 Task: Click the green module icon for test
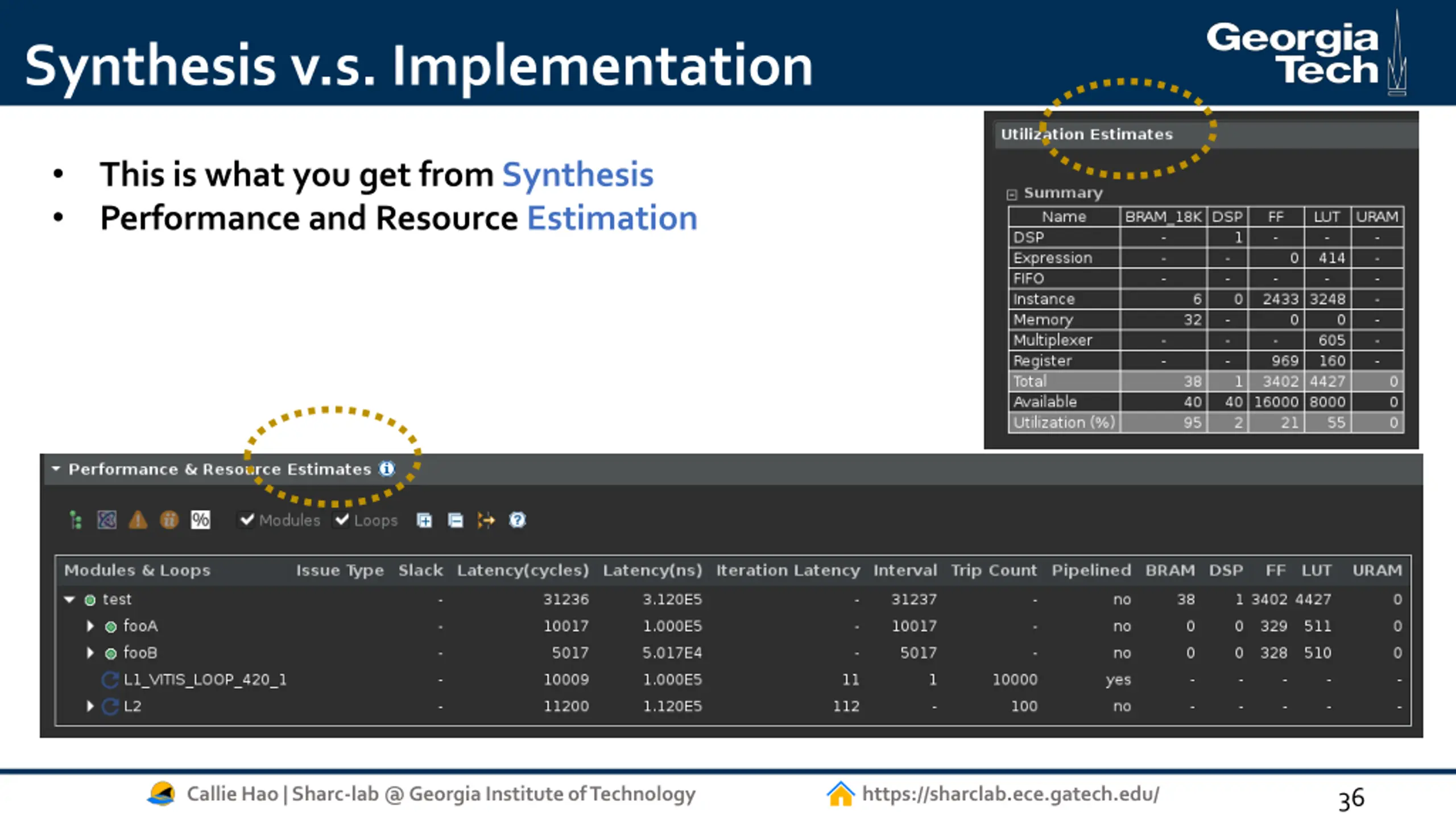[90, 599]
